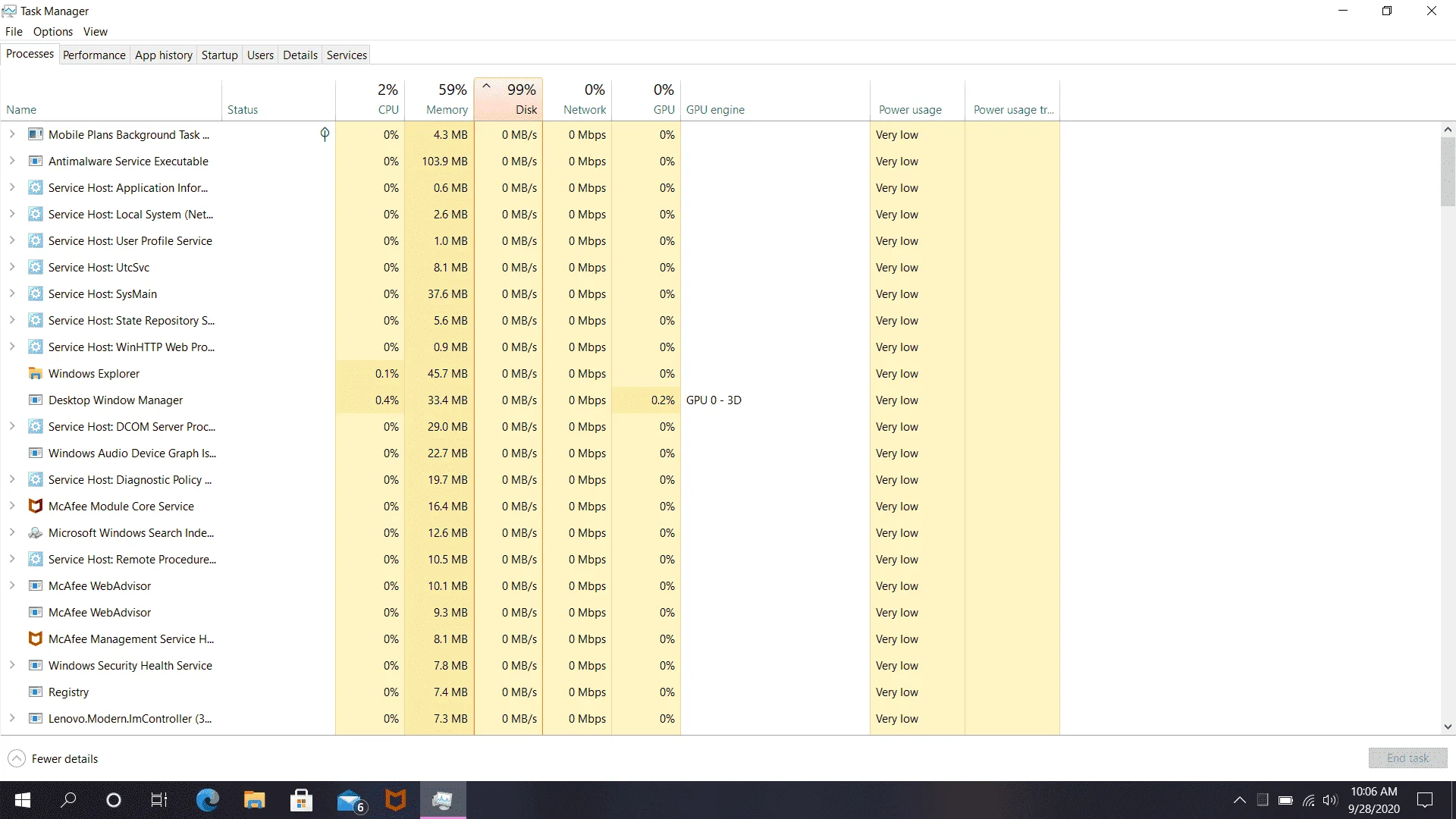This screenshot has width=1456, height=819.
Task: Sort by the Disk column header
Action: coord(508,99)
